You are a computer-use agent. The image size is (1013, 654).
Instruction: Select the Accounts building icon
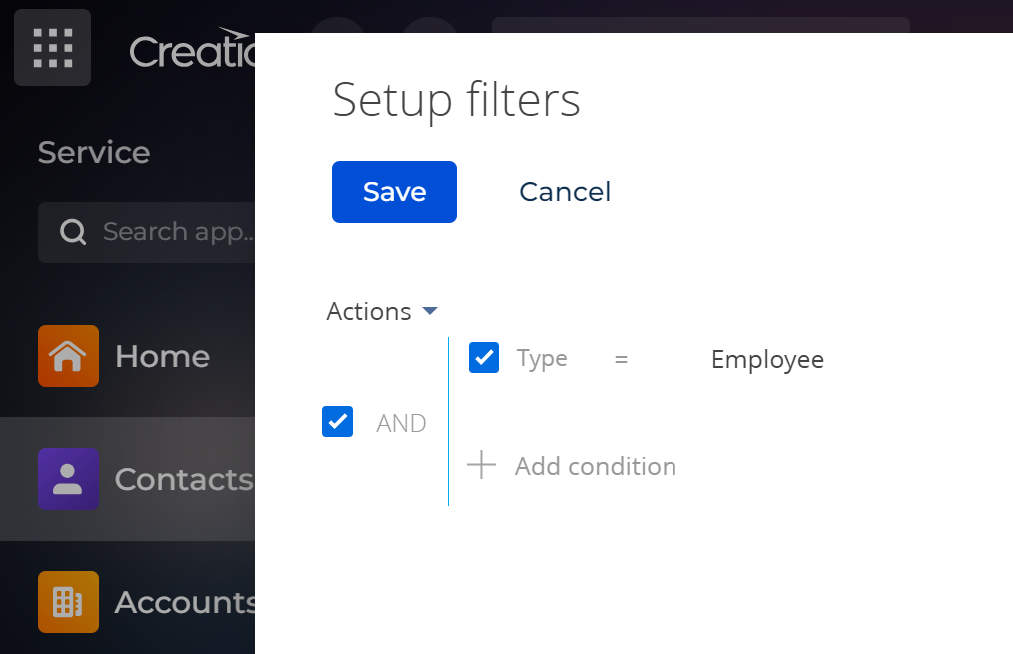click(x=68, y=602)
